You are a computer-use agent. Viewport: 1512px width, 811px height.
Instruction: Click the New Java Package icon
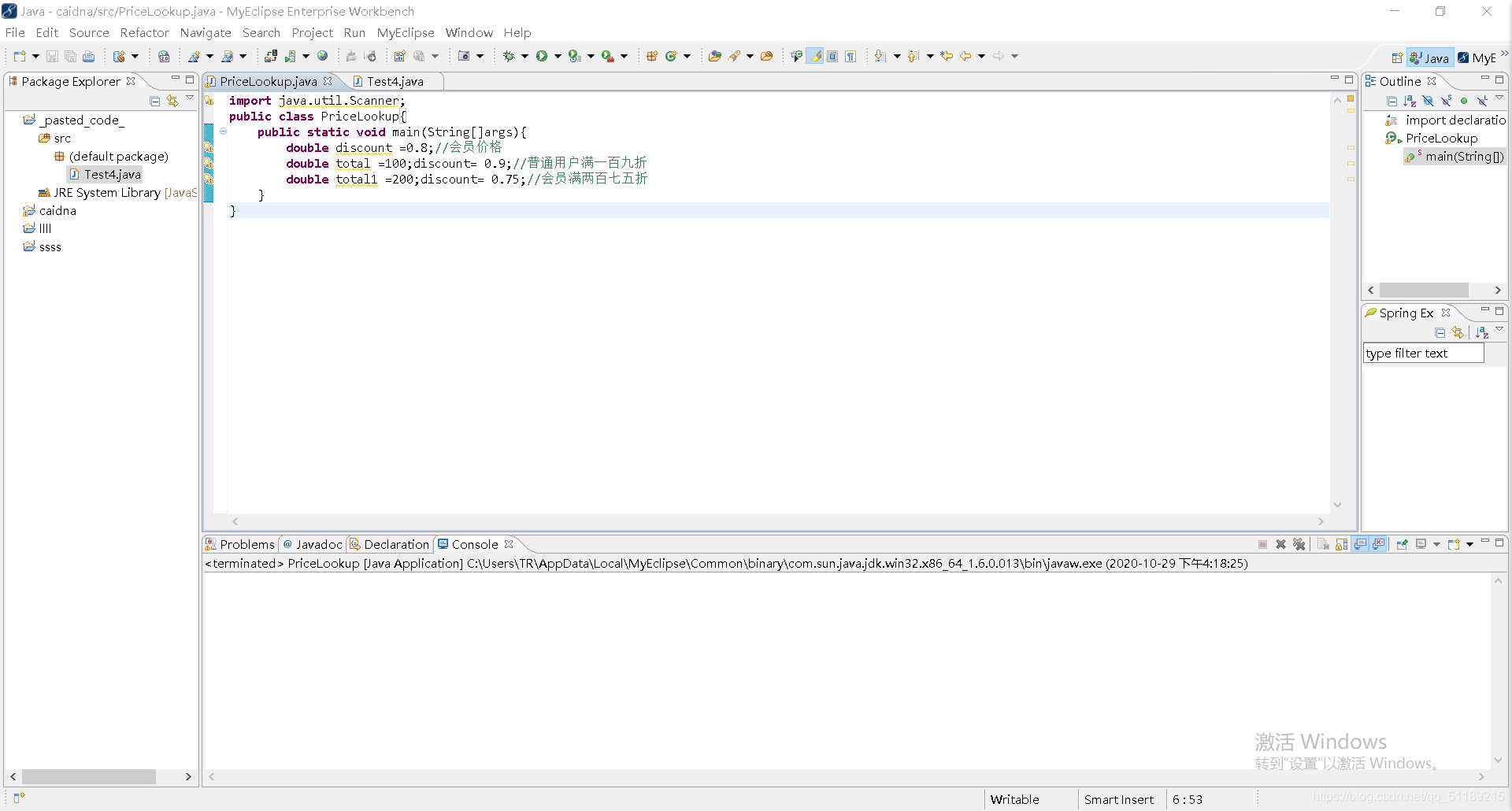point(651,56)
